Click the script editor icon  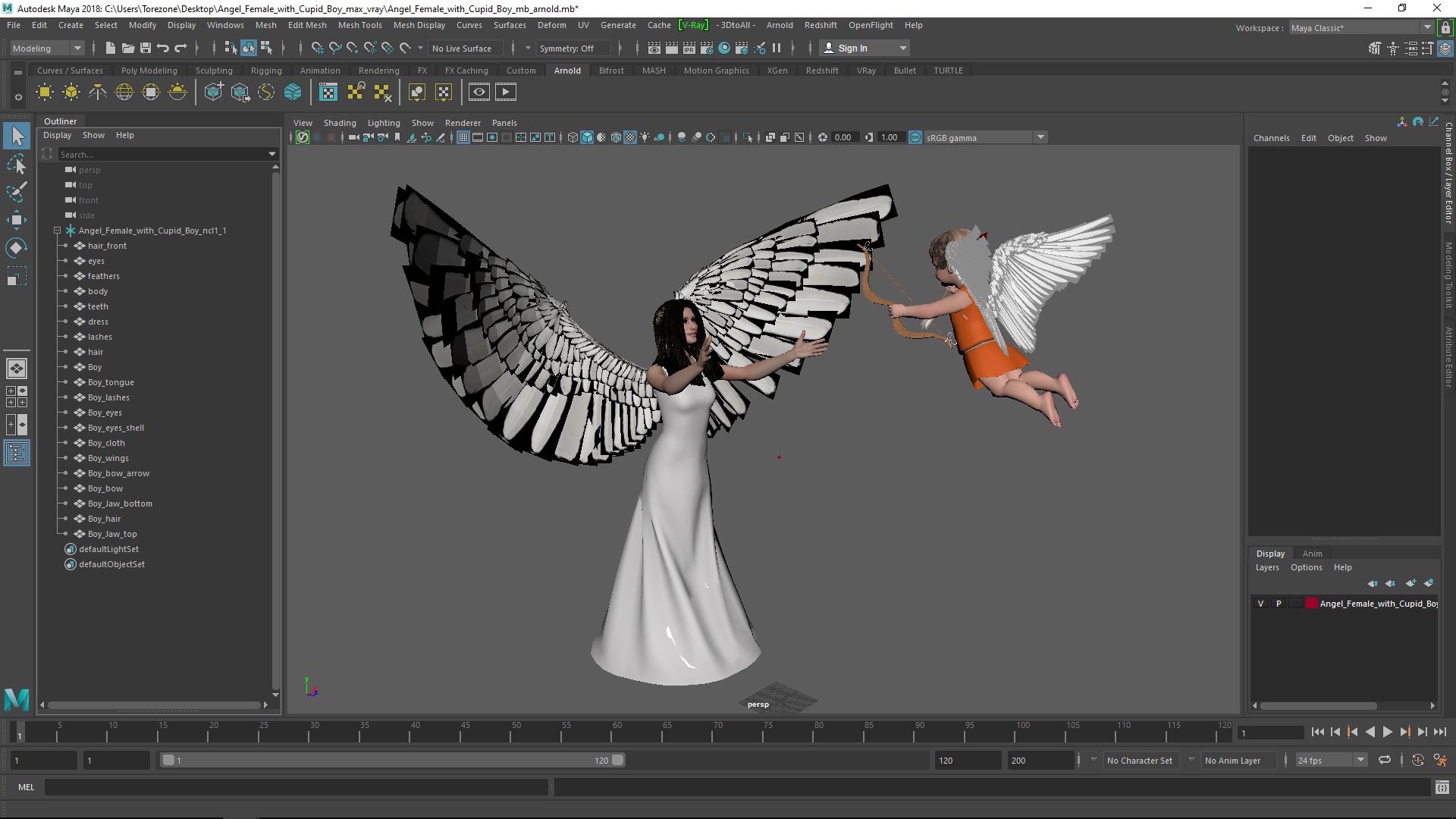point(1442,788)
